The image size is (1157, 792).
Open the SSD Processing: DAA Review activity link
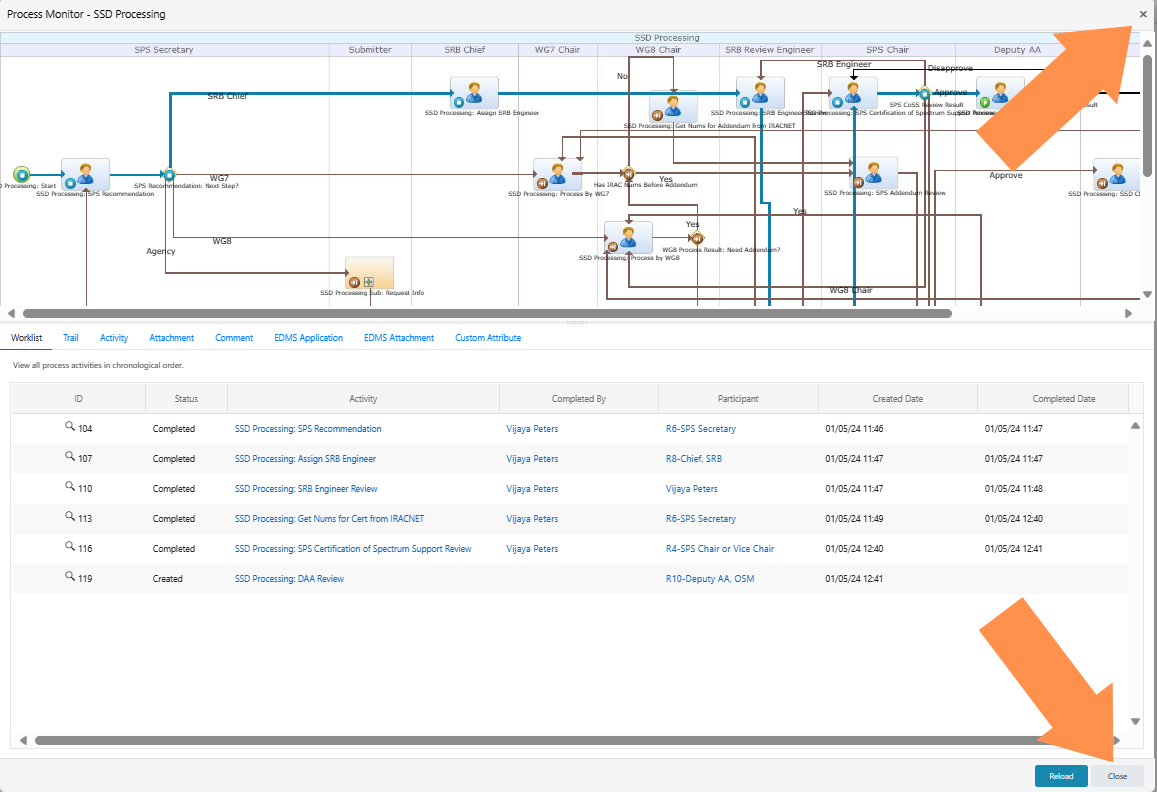[x=289, y=578]
